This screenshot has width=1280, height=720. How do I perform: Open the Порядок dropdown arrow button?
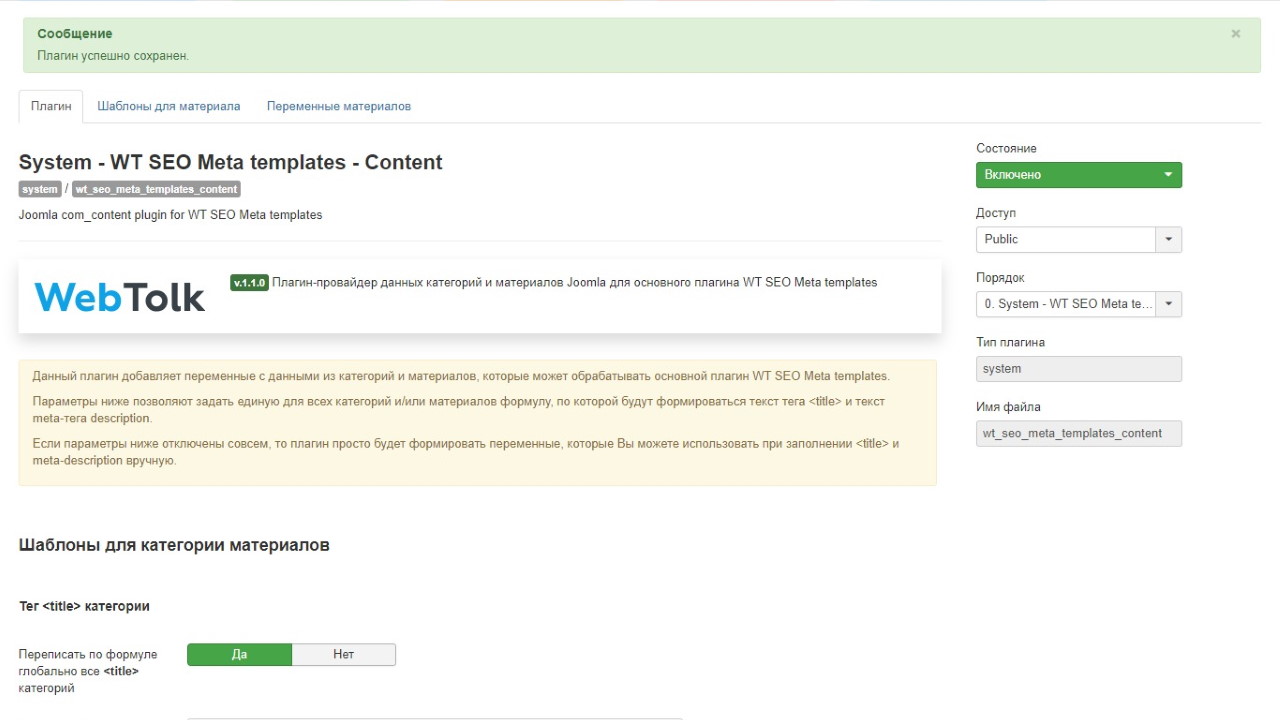point(1169,304)
